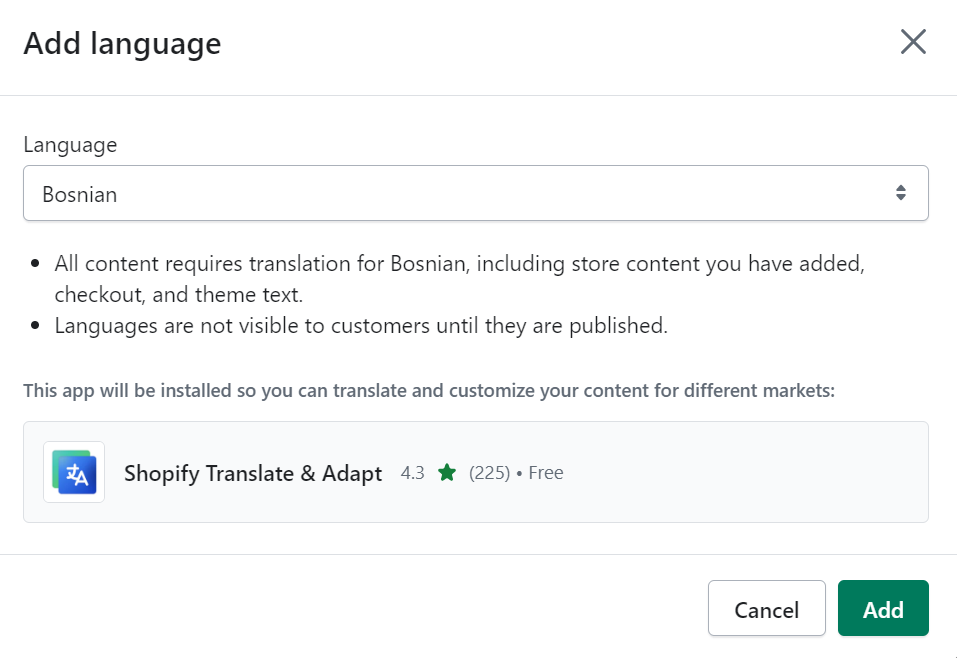Click the selected Bosnian language text
Image resolution: width=957 pixels, height=658 pixels.
(x=80, y=195)
